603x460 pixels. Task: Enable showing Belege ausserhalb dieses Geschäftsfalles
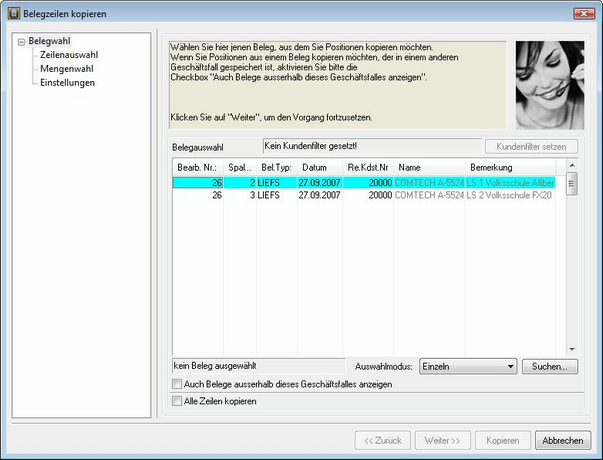[178, 384]
